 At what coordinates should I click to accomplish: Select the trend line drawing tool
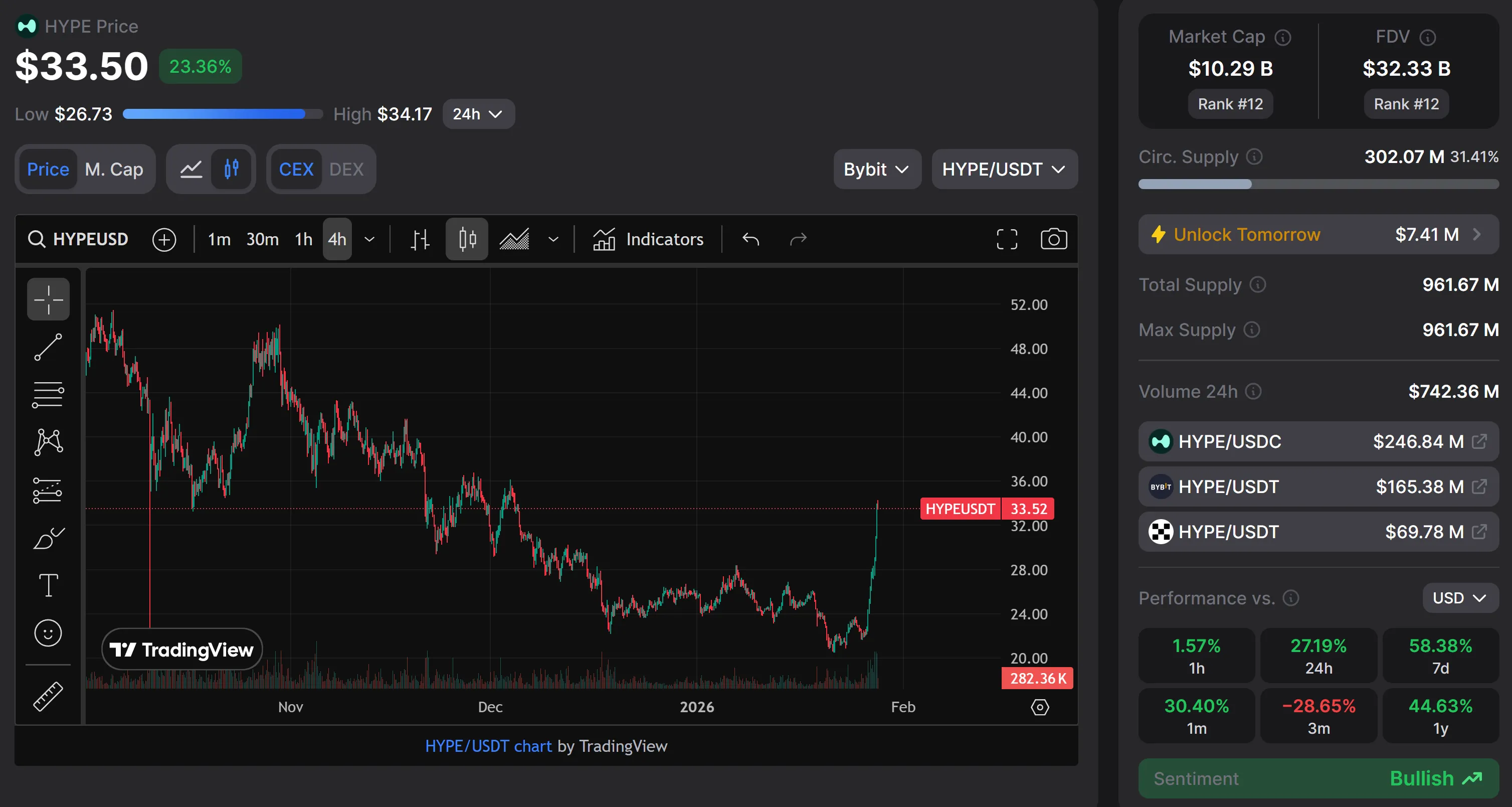pyautogui.click(x=48, y=347)
